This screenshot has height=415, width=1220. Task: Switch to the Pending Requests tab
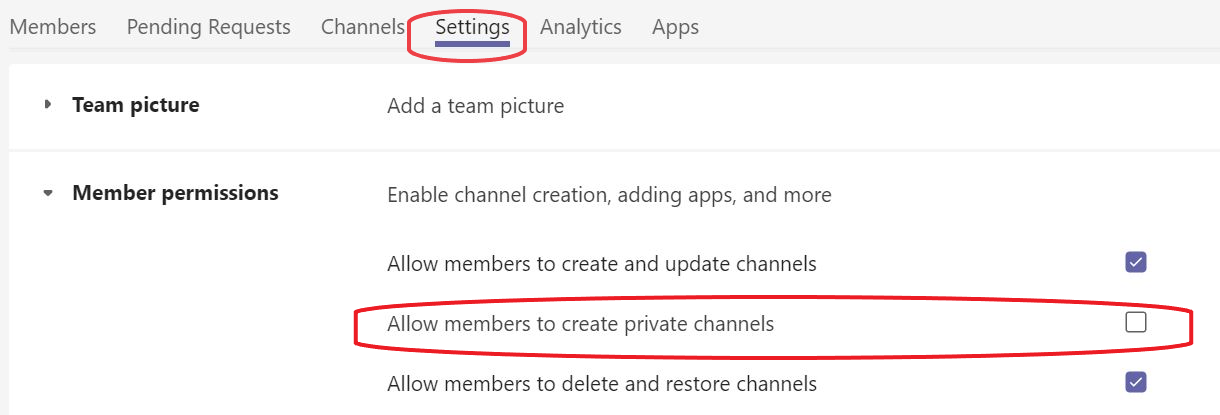(x=208, y=27)
